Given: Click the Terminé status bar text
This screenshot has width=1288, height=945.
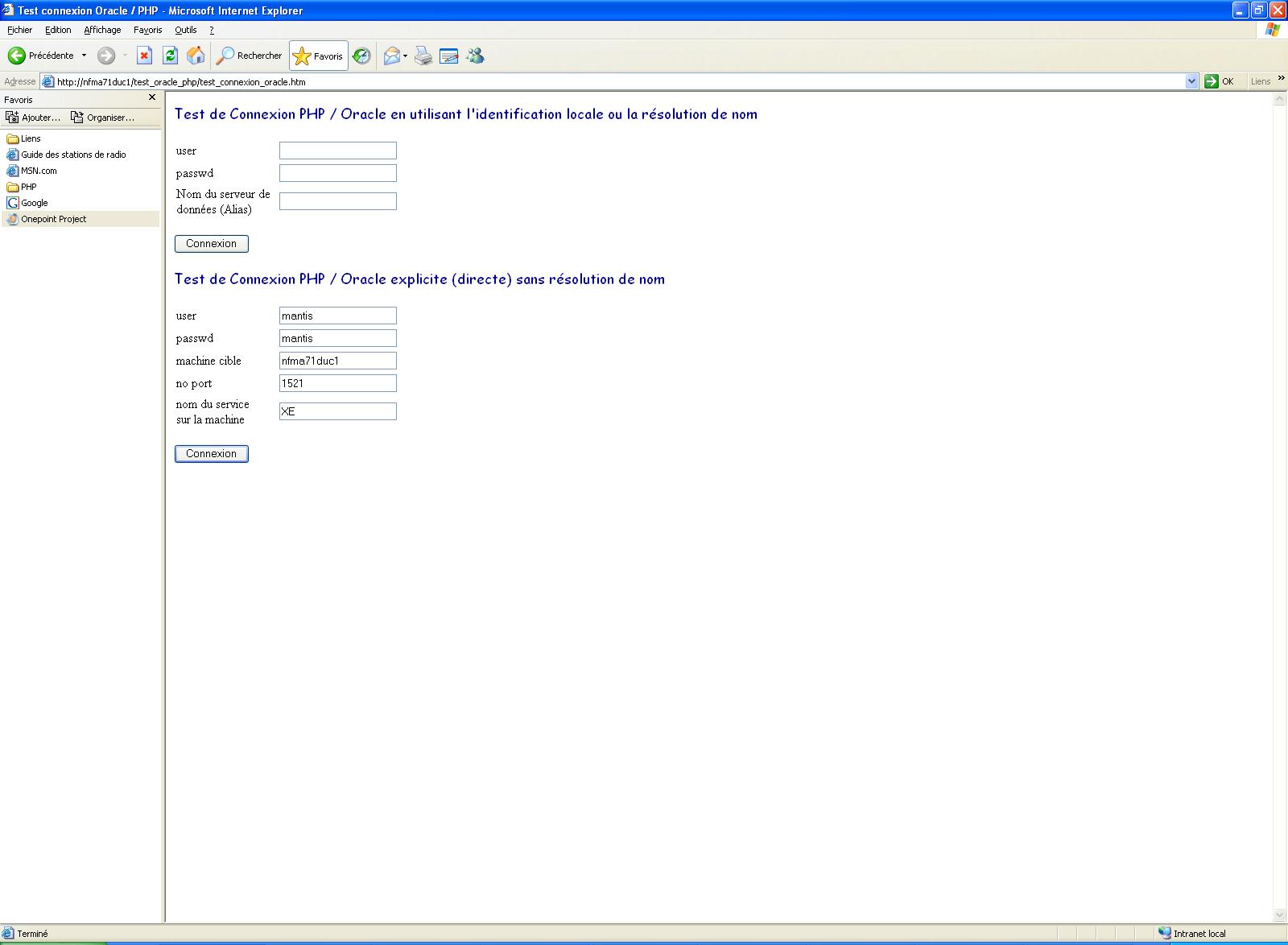Looking at the screenshot, I should pos(32,934).
